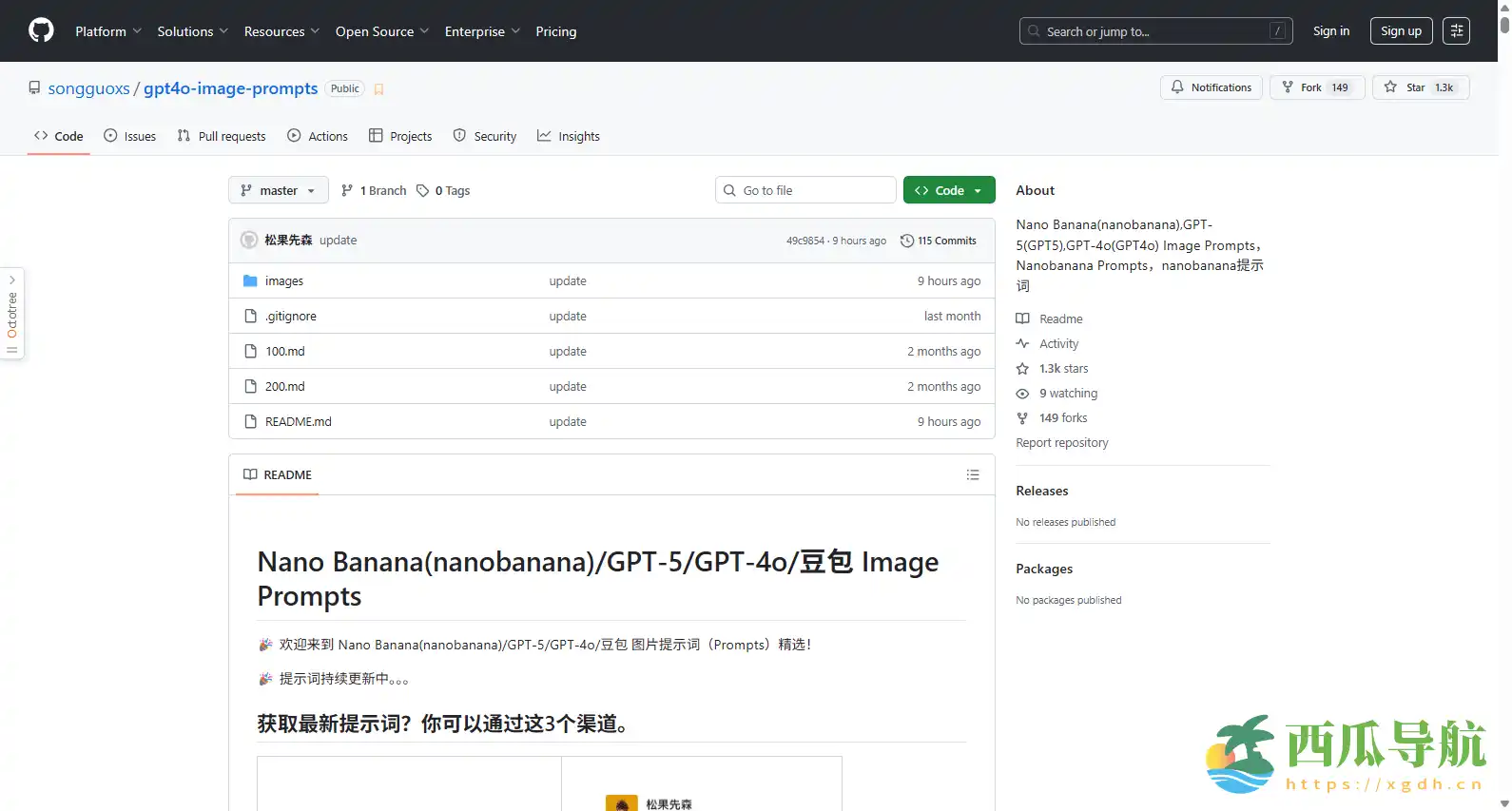Open the Pull requests tab
This screenshot has height=811, width=1512.
pos(222,137)
